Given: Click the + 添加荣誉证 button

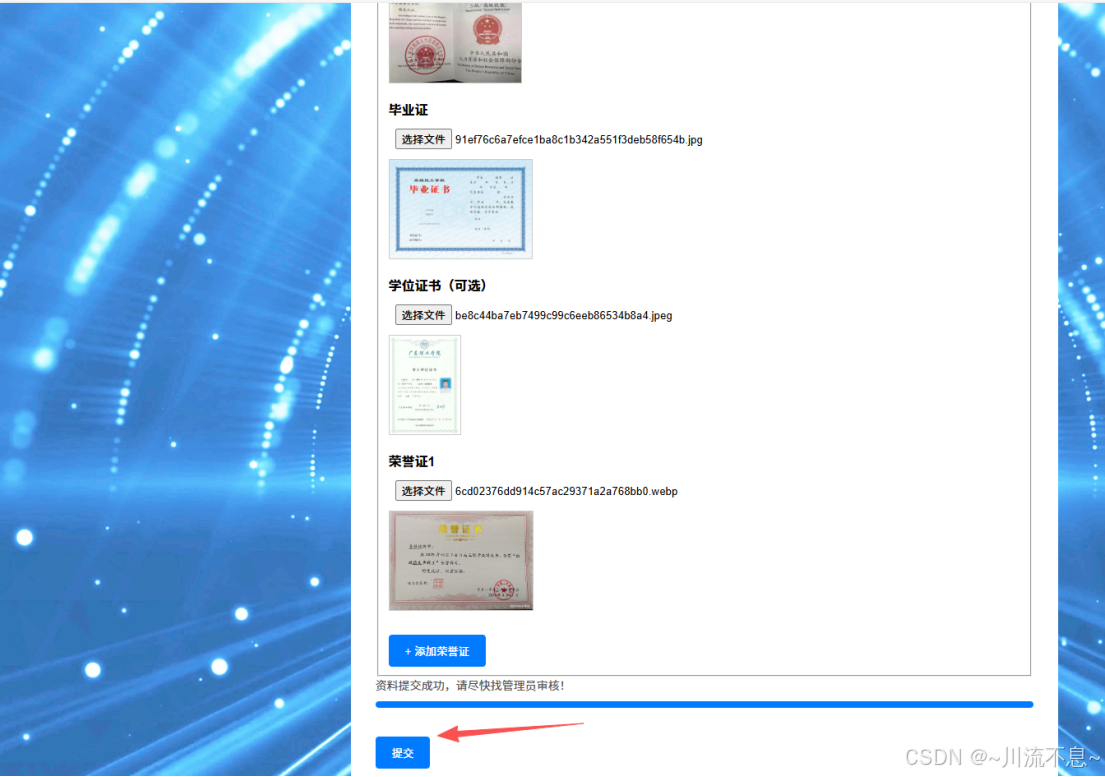Looking at the screenshot, I should [x=437, y=651].
